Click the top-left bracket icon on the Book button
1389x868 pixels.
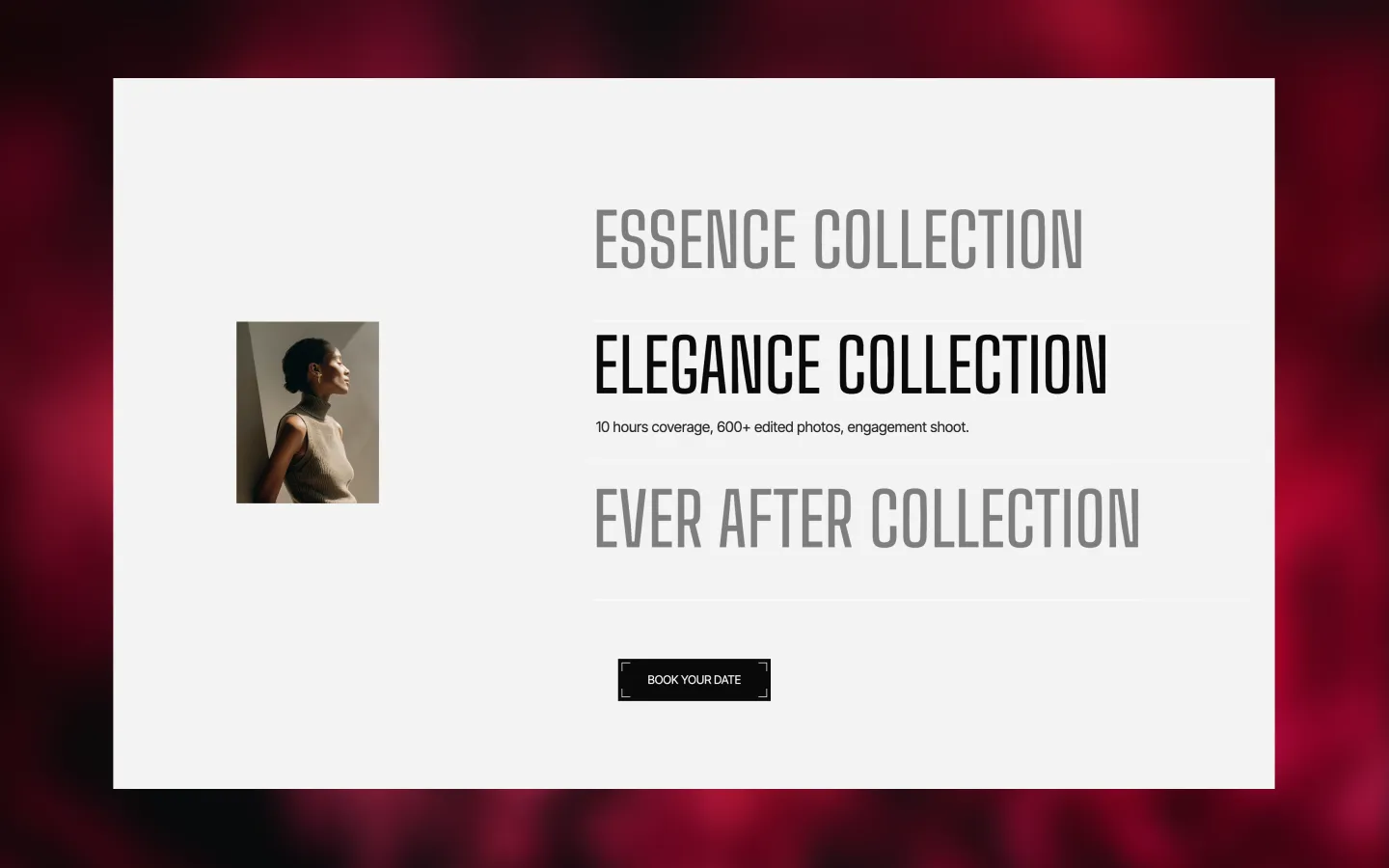(x=626, y=666)
